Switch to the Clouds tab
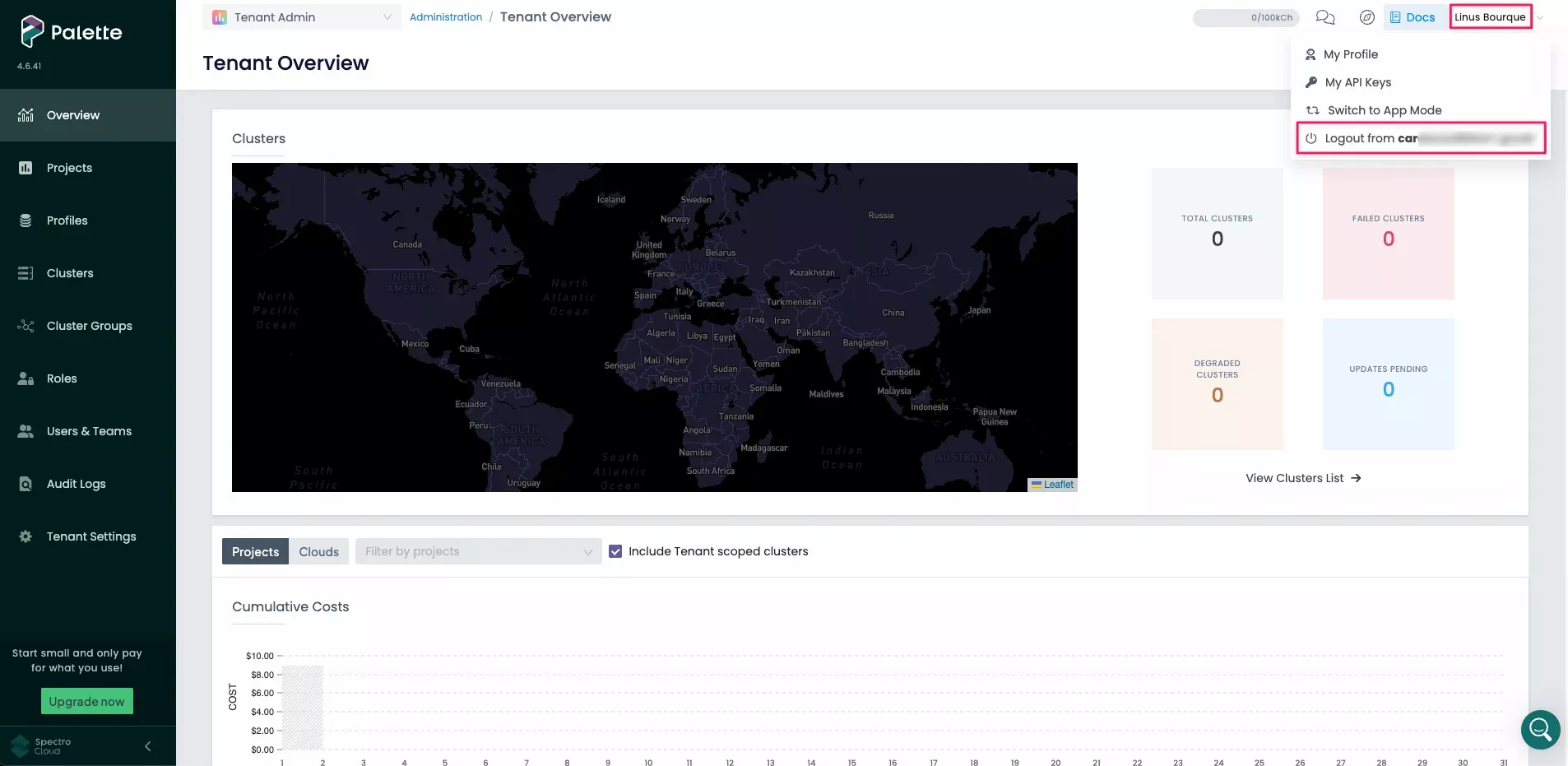This screenshot has height=766, width=1568. [318, 551]
